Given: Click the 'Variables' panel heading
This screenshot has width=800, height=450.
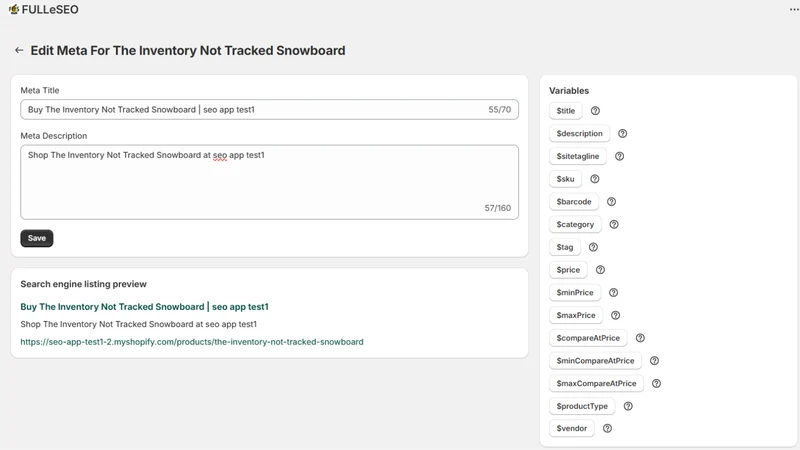Looking at the screenshot, I should [x=569, y=91].
